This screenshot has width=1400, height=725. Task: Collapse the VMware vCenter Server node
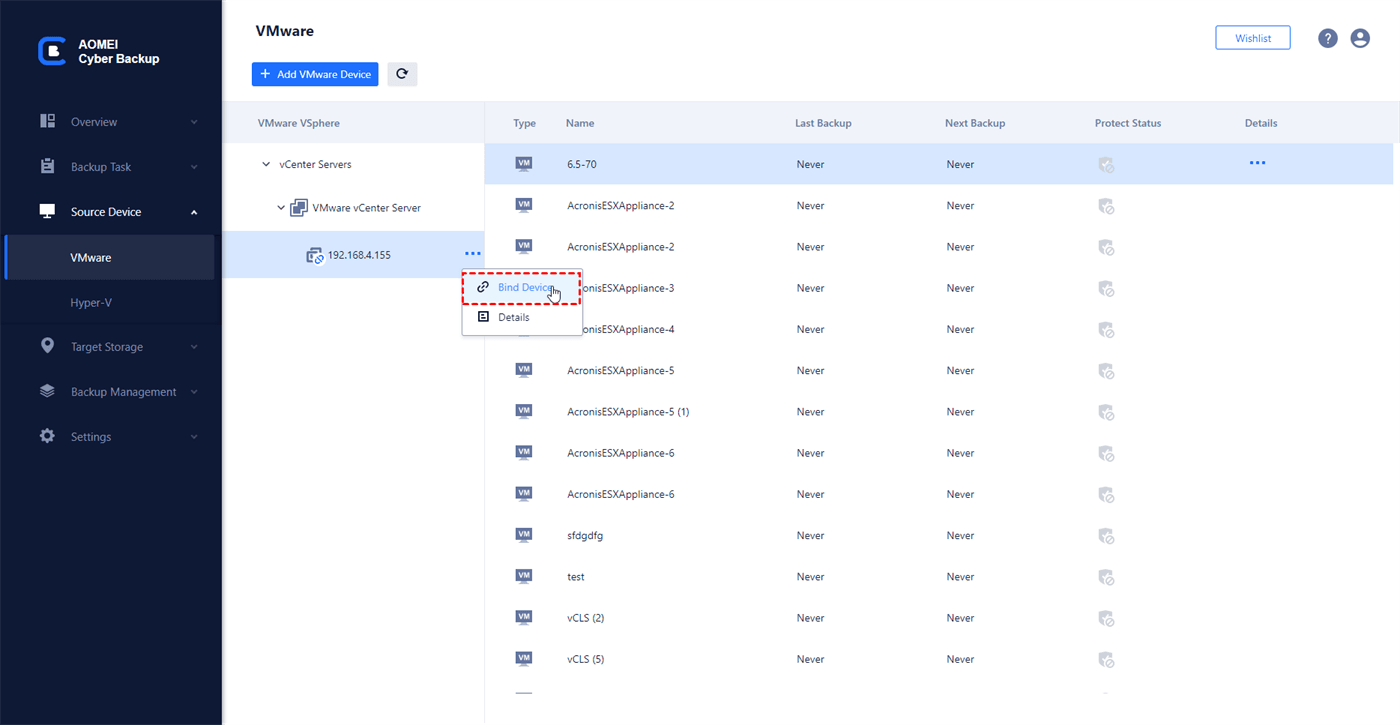click(x=281, y=208)
